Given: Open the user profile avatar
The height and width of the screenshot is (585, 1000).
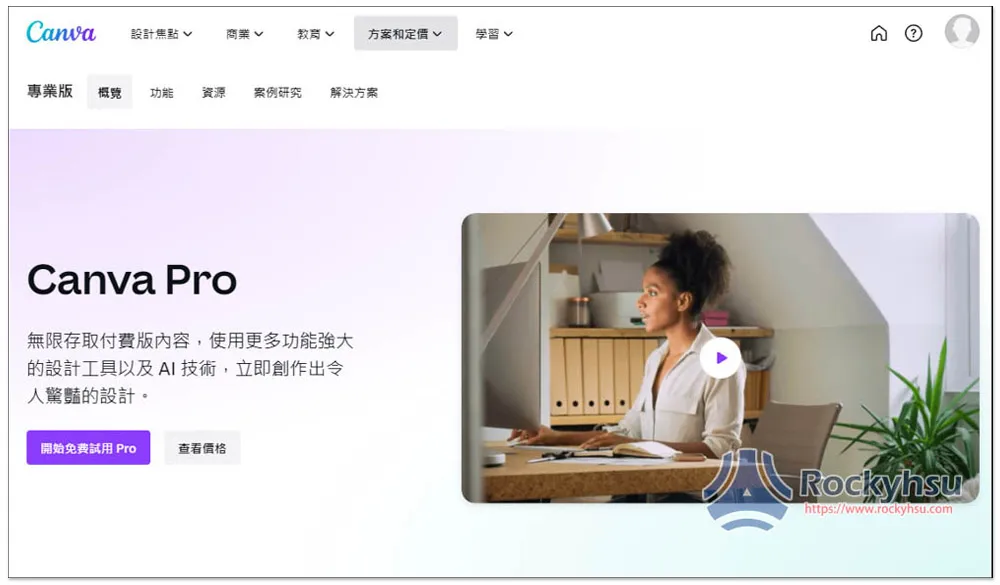Looking at the screenshot, I should coord(961,31).
